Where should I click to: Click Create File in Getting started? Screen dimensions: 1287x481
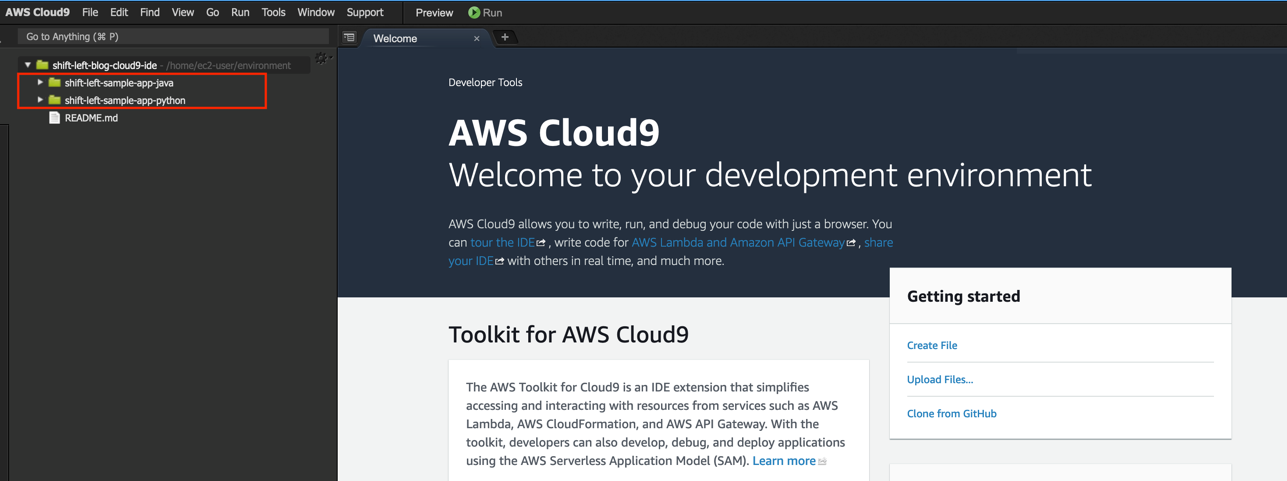pos(932,345)
